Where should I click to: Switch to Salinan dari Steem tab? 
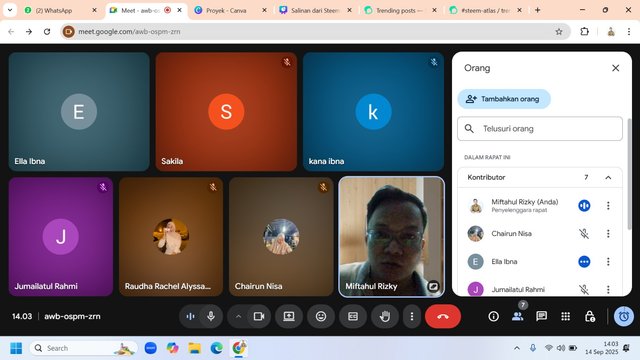click(315, 11)
